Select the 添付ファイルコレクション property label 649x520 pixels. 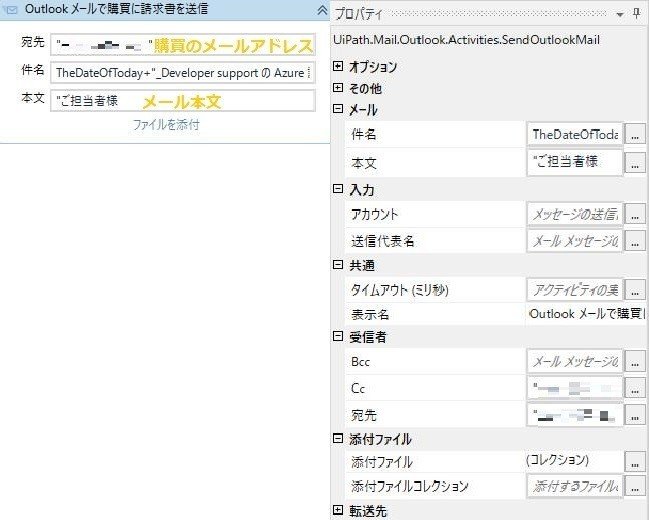click(x=409, y=486)
